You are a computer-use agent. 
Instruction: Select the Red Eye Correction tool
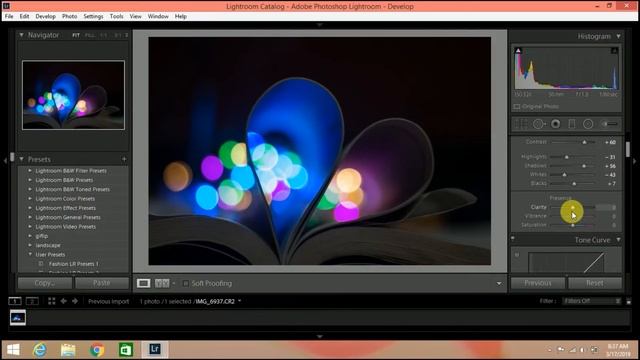click(x=556, y=124)
